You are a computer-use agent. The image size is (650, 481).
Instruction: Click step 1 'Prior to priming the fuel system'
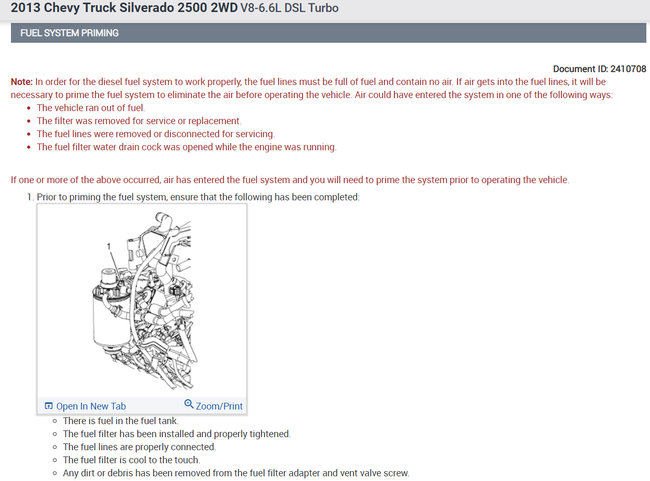click(198, 197)
